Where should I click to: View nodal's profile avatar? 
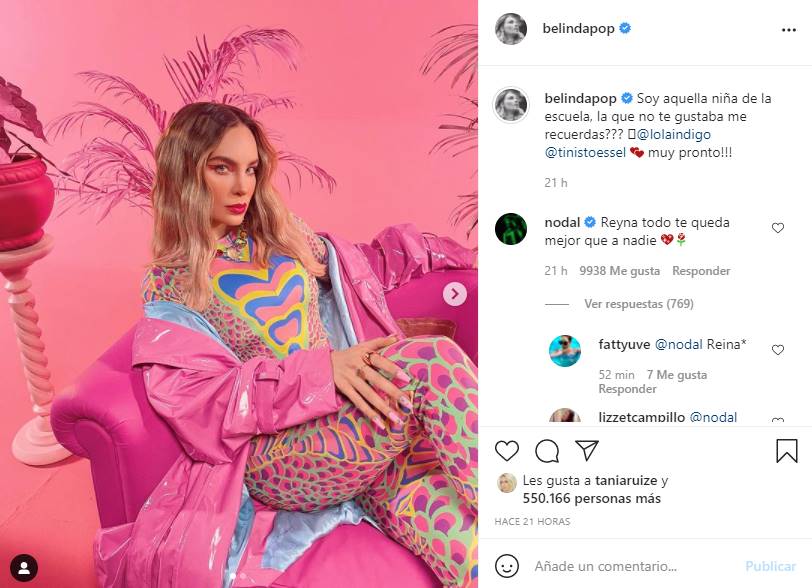coord(511,228)
